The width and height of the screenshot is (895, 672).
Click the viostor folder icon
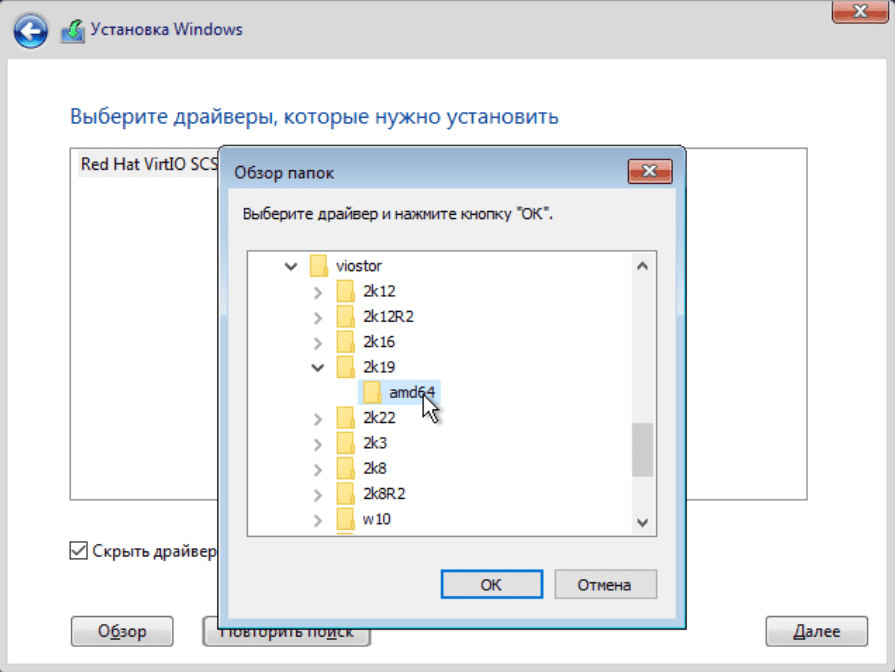point(319,266)
